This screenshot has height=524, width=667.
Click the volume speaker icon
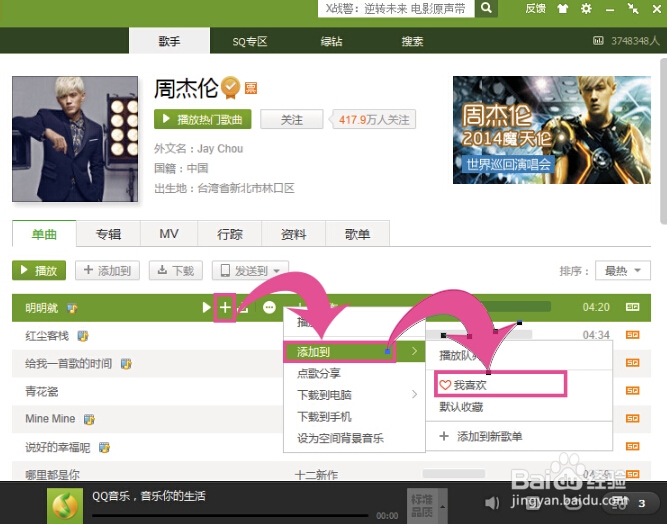click(x=492, y=503)
